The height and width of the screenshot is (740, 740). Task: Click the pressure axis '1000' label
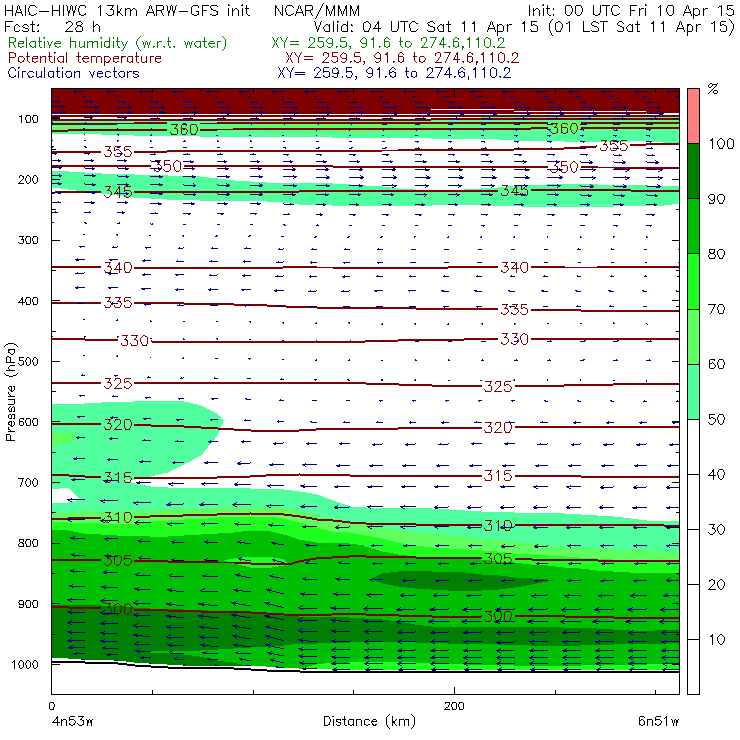25,664
